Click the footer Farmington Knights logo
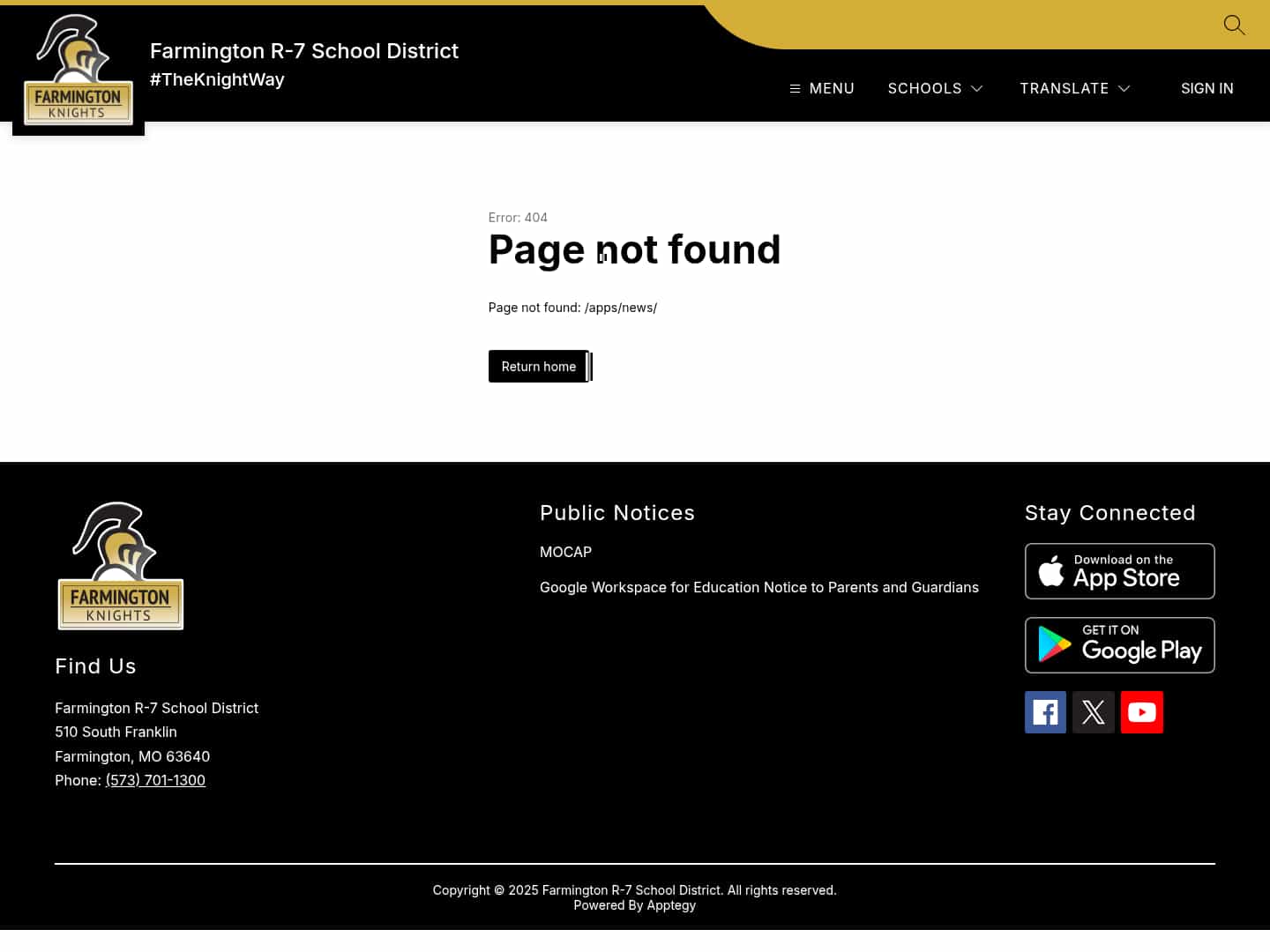The image size is (1270, 952). [x=120, y=566]
